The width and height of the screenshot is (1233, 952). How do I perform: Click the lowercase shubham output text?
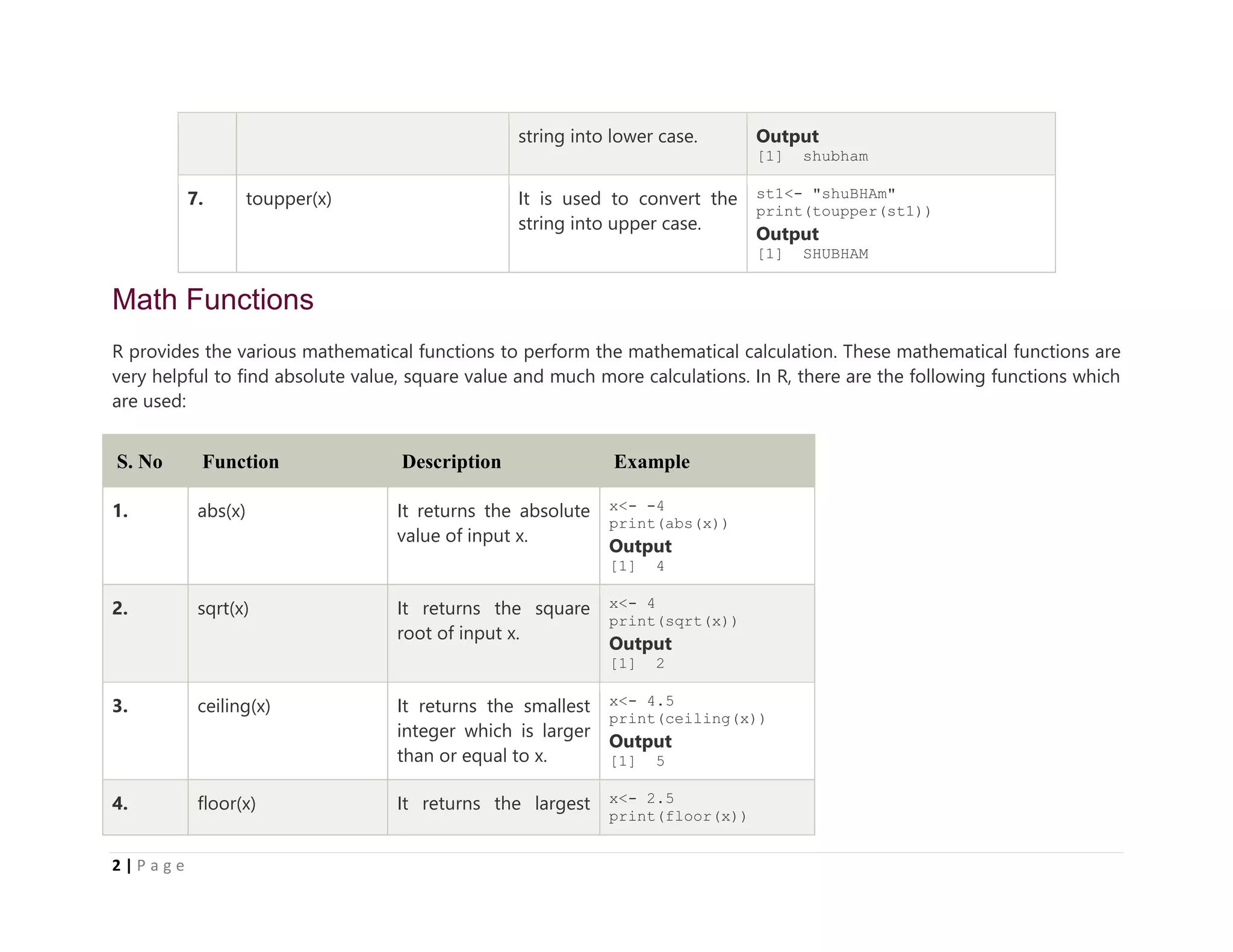tap(836, 156)
